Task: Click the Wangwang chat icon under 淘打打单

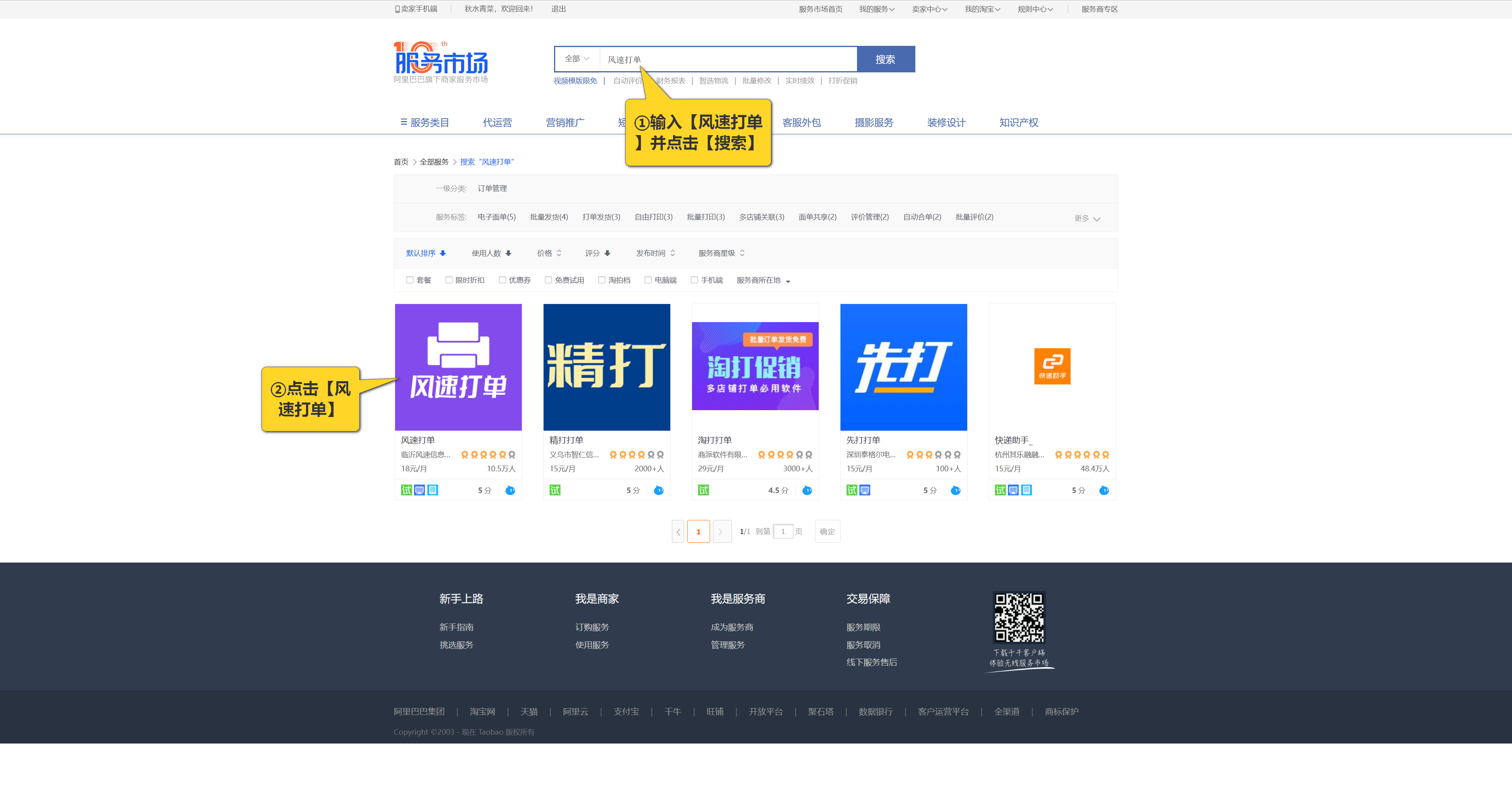Action: pos(807,490)
